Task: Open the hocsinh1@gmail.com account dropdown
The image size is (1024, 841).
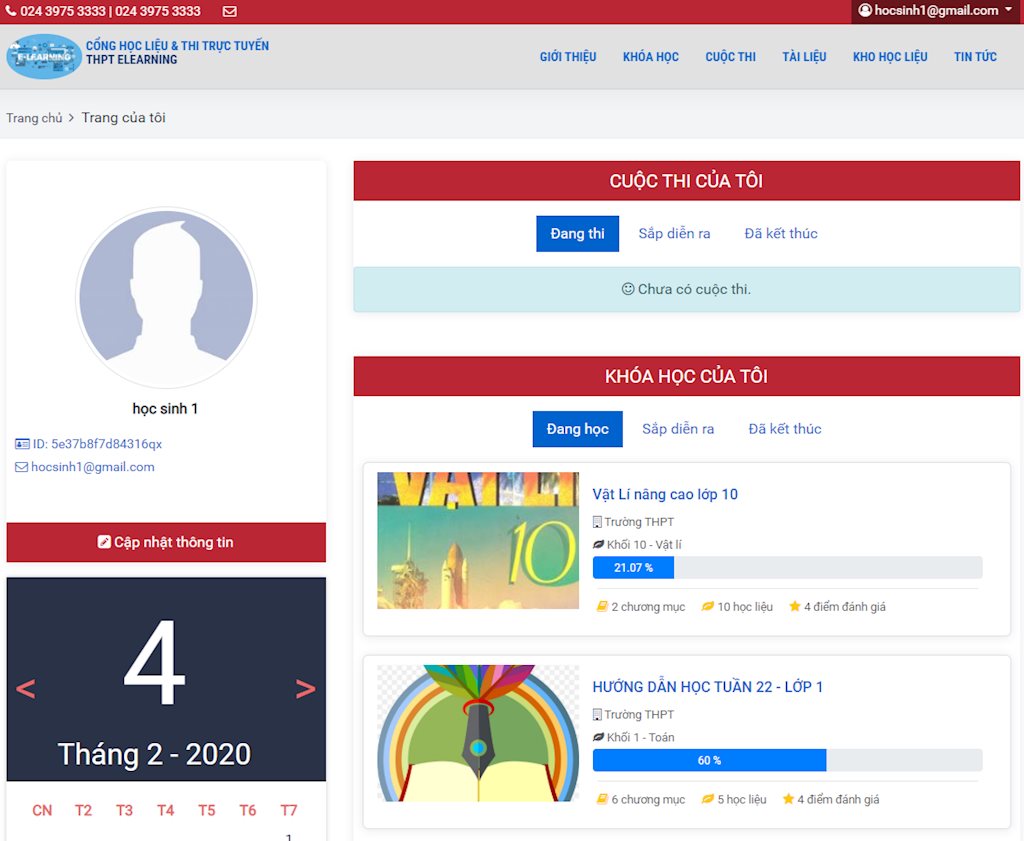Action: pyautogui.click(x=934, y=11)
